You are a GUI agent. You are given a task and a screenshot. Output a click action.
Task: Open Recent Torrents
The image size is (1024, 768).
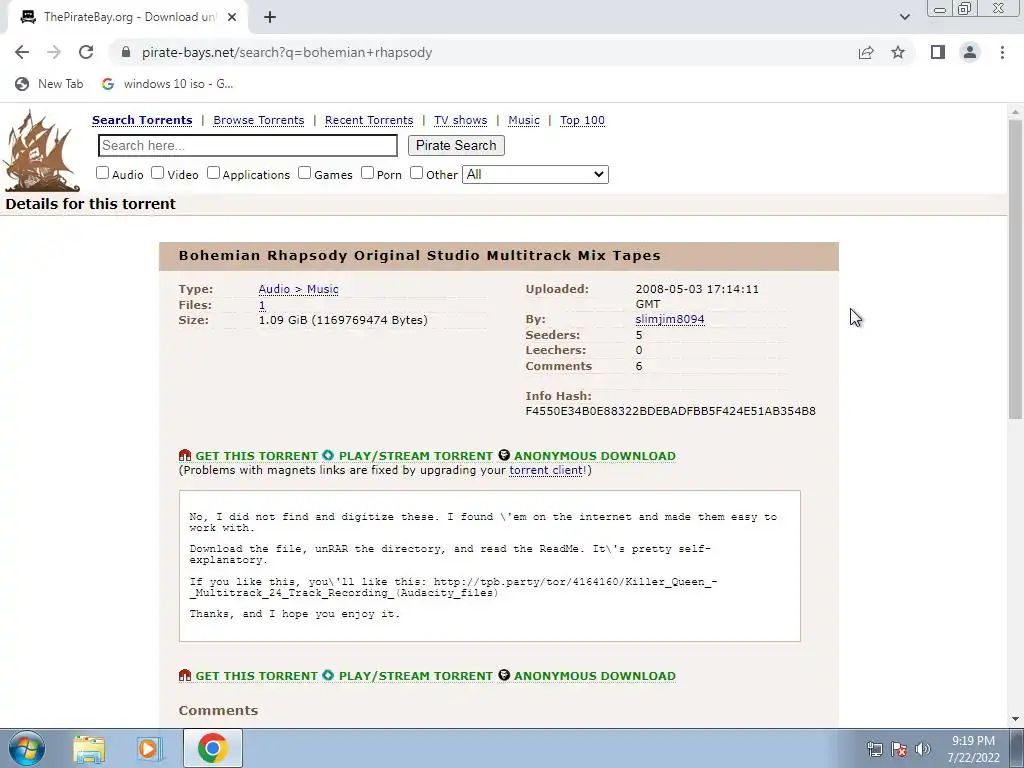tap(369, 120)
